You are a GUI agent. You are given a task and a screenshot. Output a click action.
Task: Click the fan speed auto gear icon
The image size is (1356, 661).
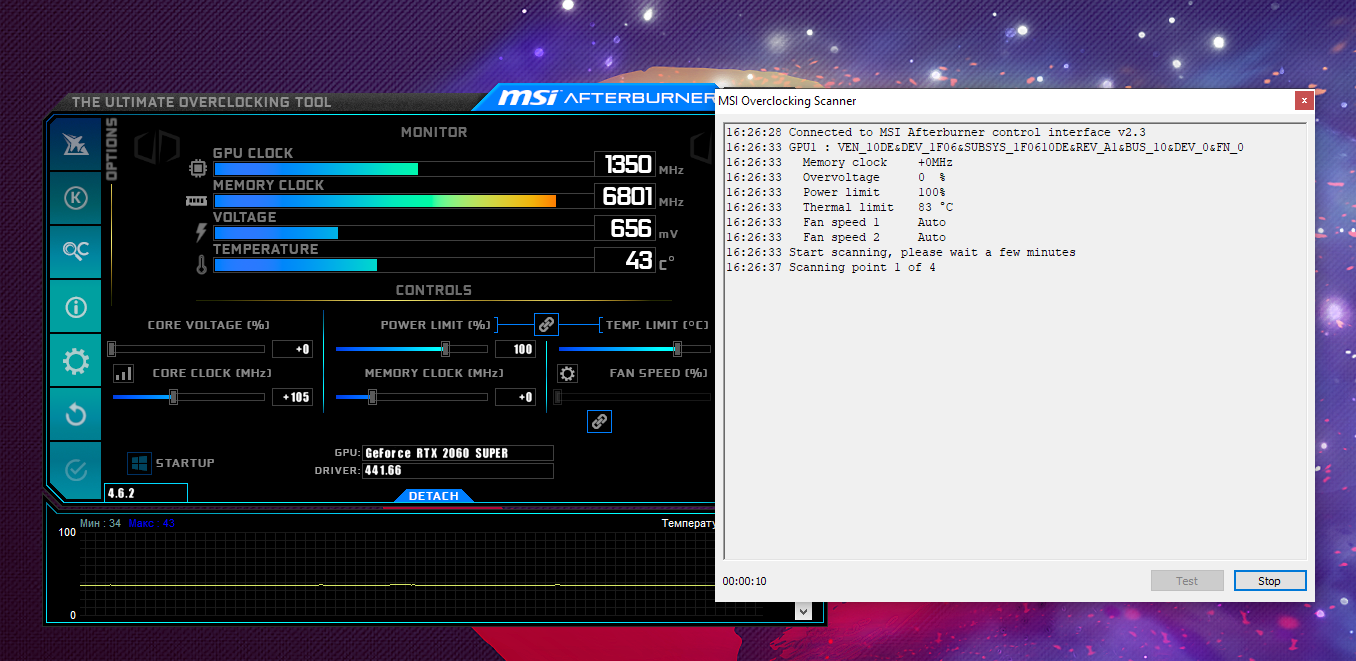[567, 374]
